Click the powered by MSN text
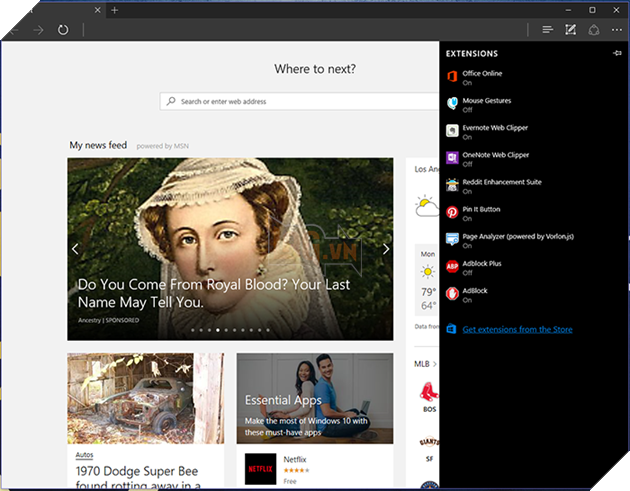Screen dimensions: 630x491 pyautogui.click(x=162, y=146)
